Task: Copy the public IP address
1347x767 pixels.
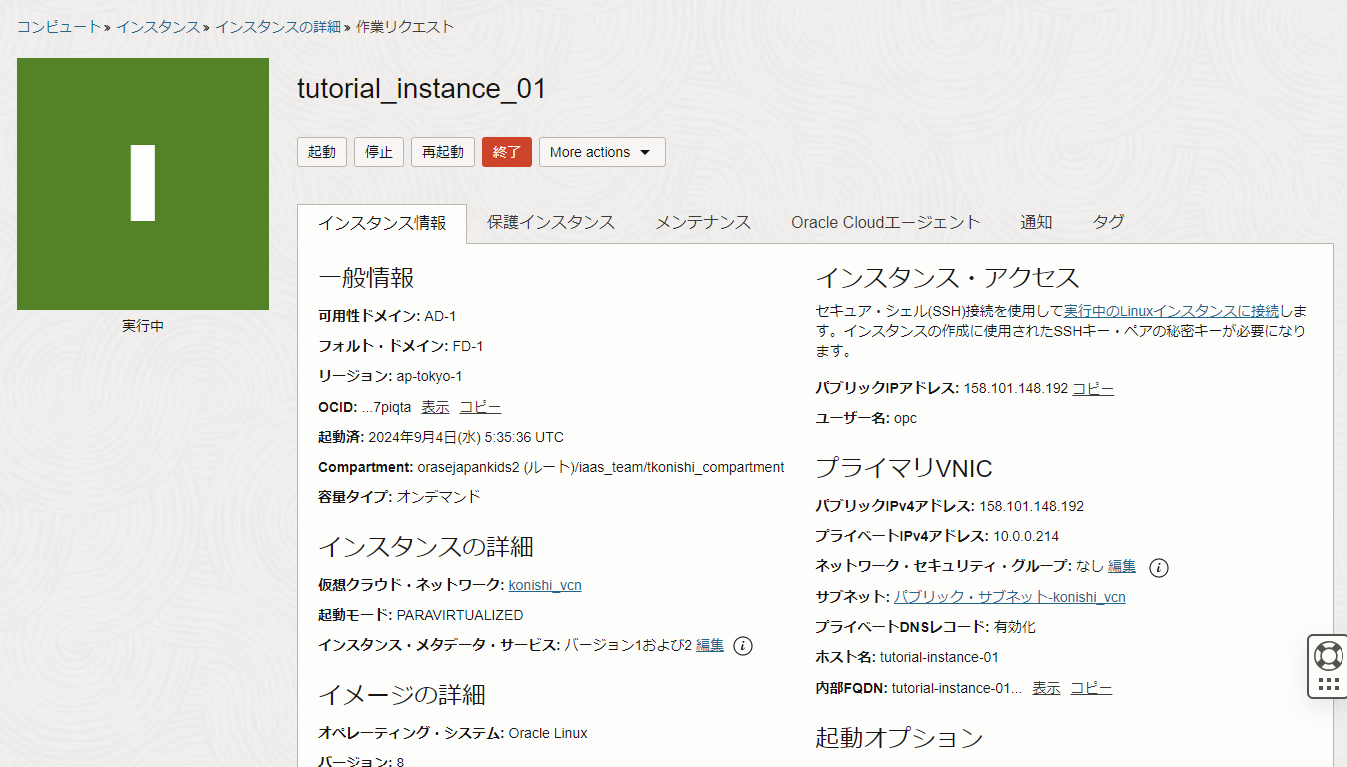Action: (x=1092, y=387)
